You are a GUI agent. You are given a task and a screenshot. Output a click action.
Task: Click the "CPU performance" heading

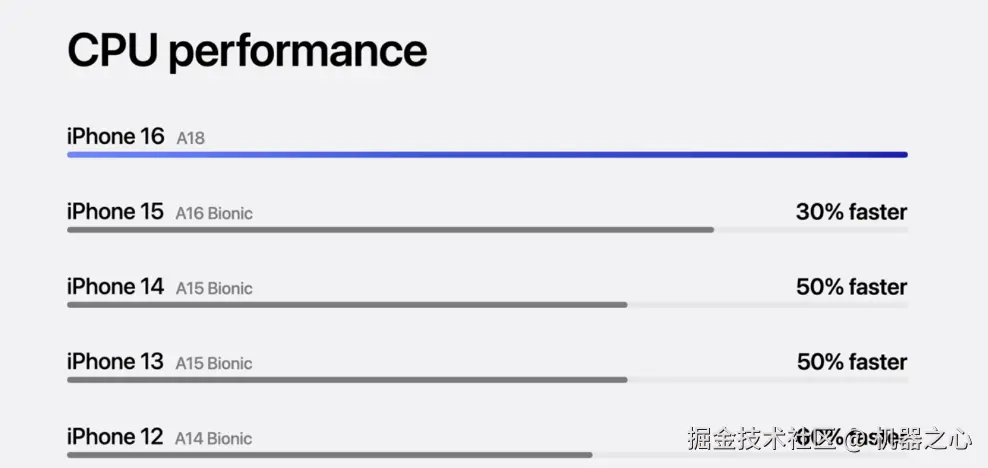[246, 50]
